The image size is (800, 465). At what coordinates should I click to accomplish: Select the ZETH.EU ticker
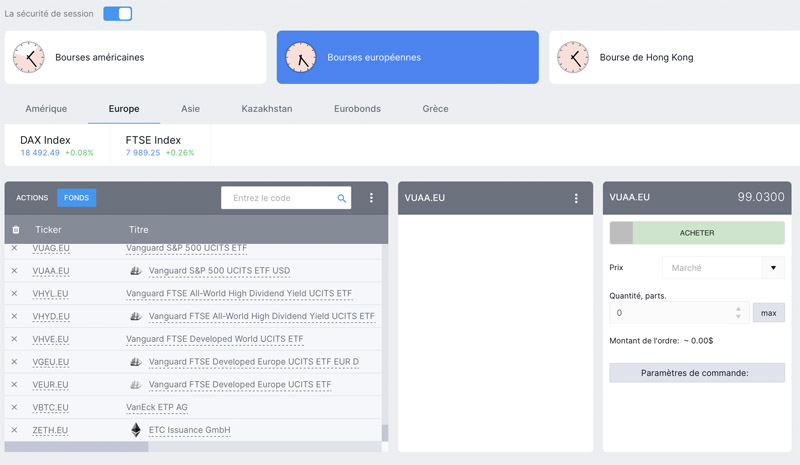pos(50,430)
